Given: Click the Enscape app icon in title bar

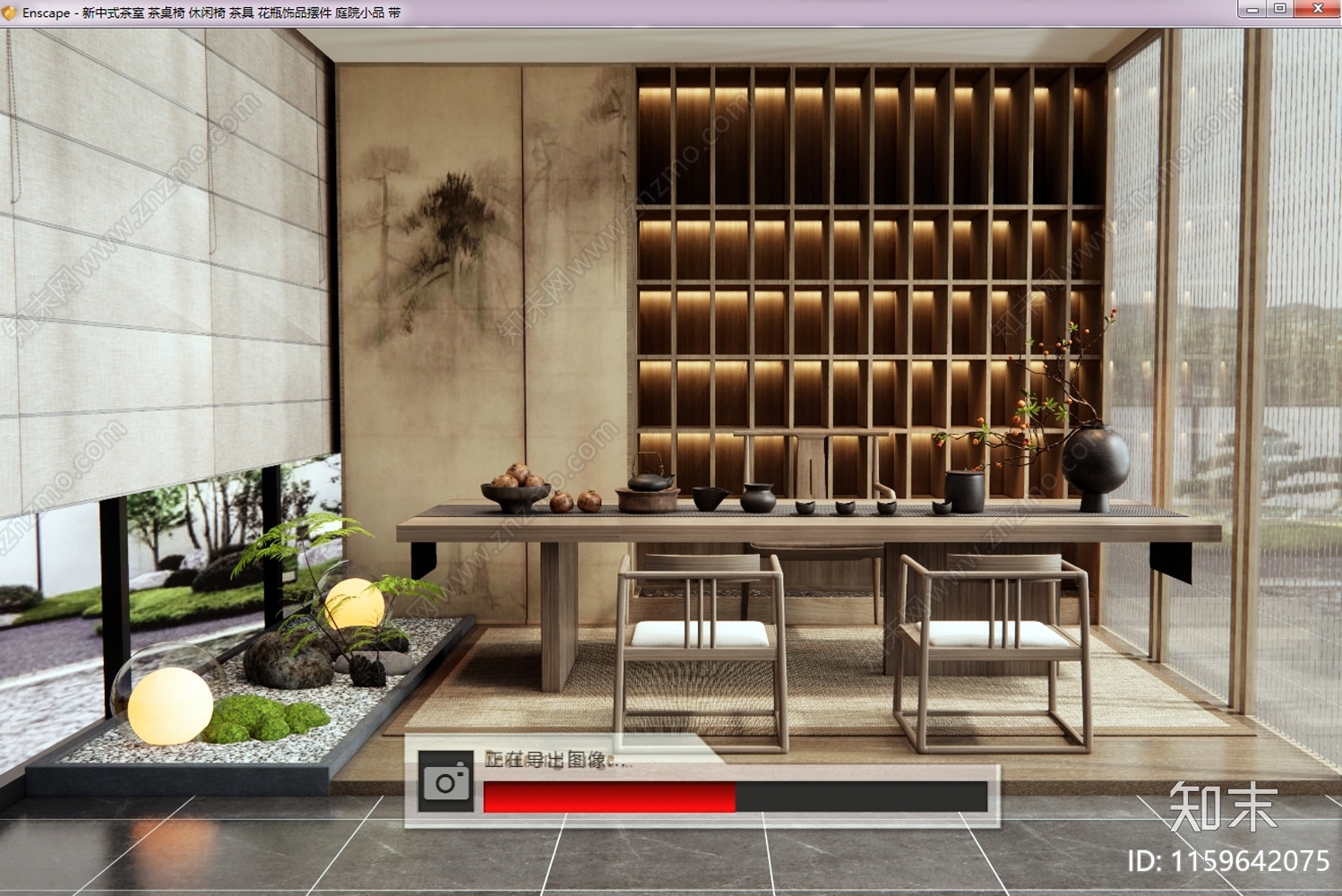Looking at the screenshot, I should tap(10, 13).
